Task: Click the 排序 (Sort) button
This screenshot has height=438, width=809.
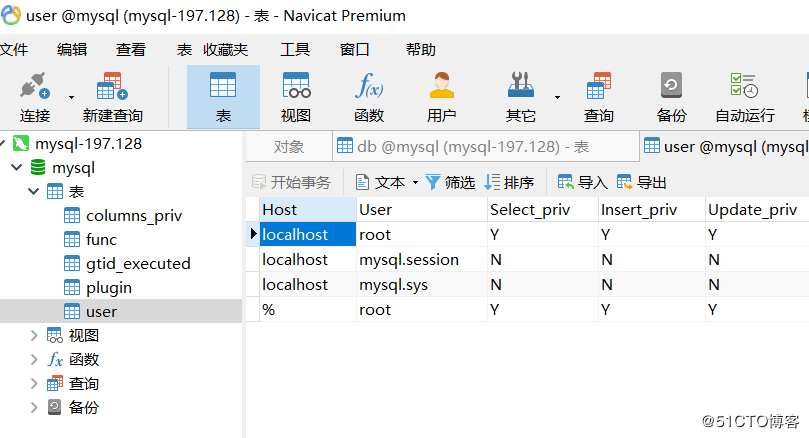Action: (x=509, y=182)
